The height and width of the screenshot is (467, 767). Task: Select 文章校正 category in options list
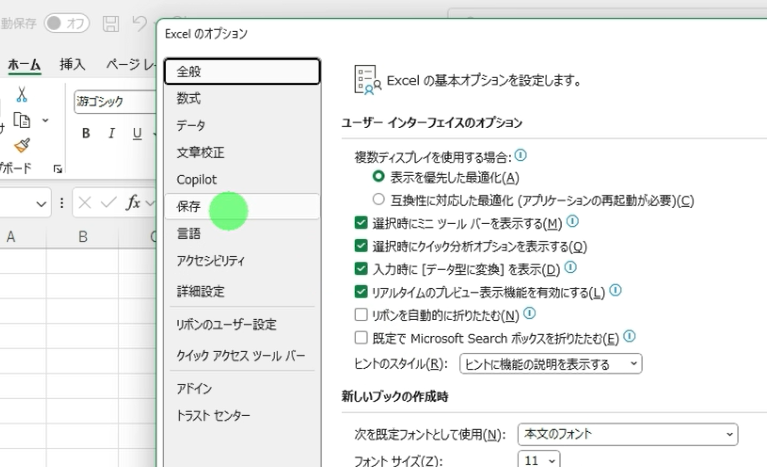(242, 153)
